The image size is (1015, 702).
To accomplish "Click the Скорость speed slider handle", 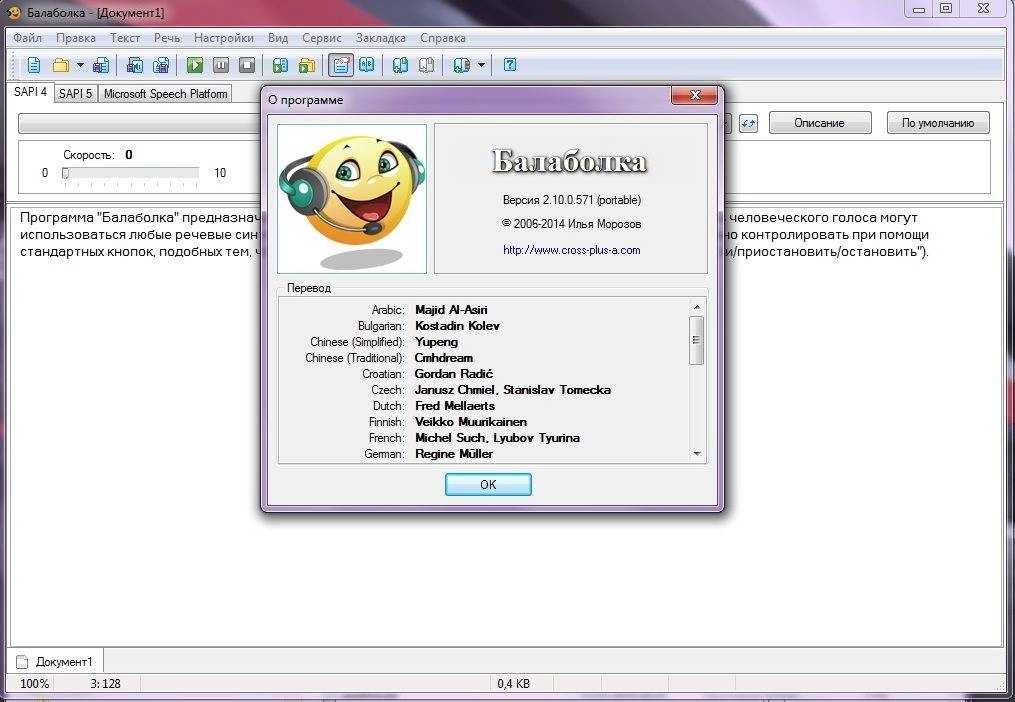I will [x=65, y=173].
